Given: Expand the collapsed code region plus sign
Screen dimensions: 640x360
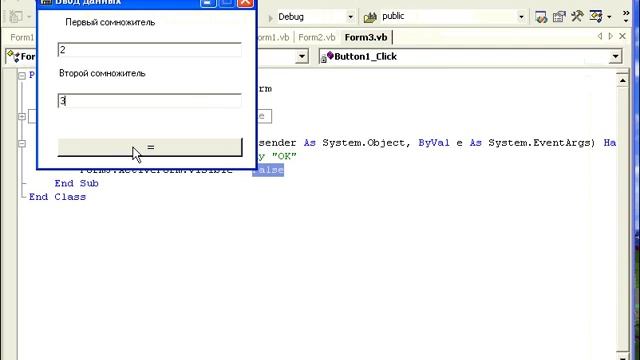Looking at the screenshot, I should (x=22, y=116).
